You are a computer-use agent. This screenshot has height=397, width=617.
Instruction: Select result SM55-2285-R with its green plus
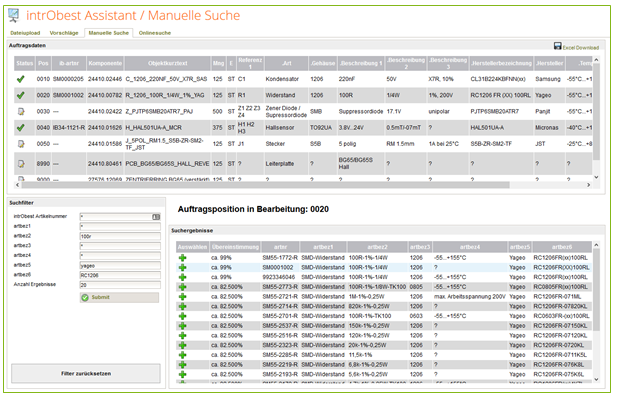pos(183,355)
